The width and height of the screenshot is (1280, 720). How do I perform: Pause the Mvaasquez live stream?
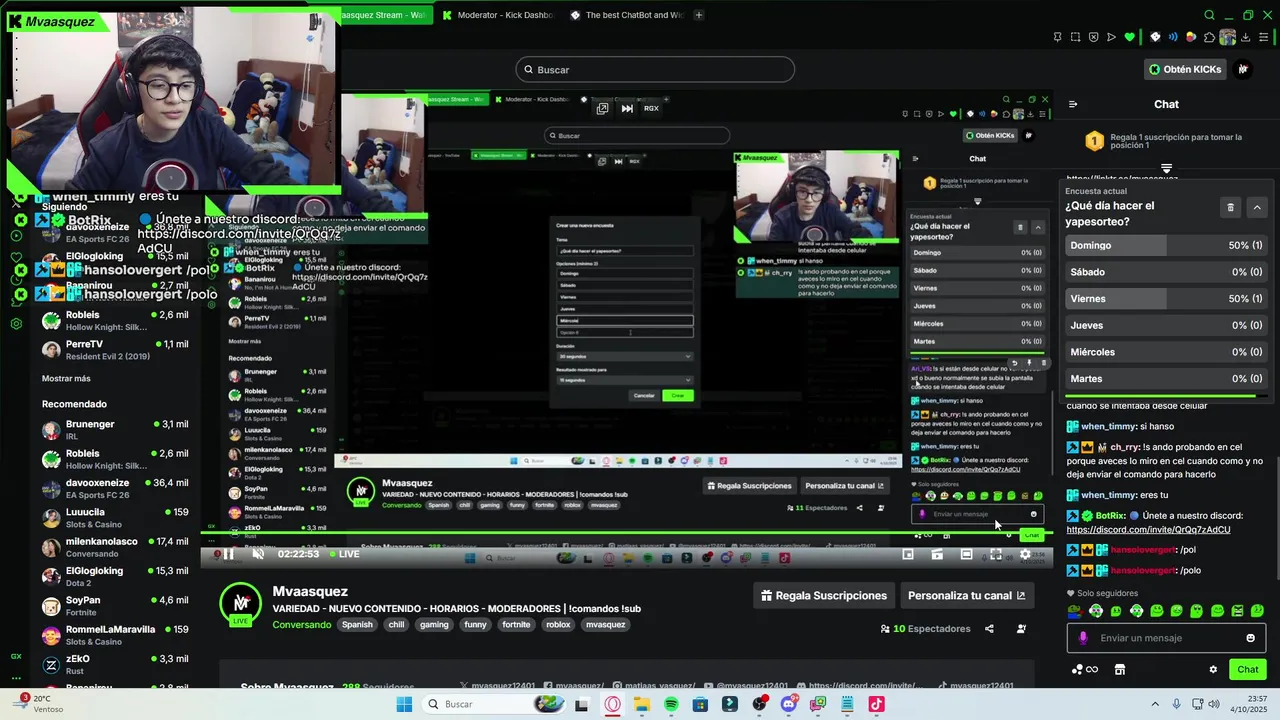coord(228,554)
